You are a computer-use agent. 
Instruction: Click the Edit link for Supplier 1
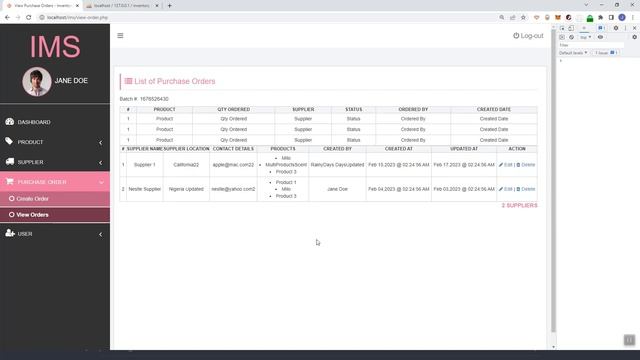point(508,165)
